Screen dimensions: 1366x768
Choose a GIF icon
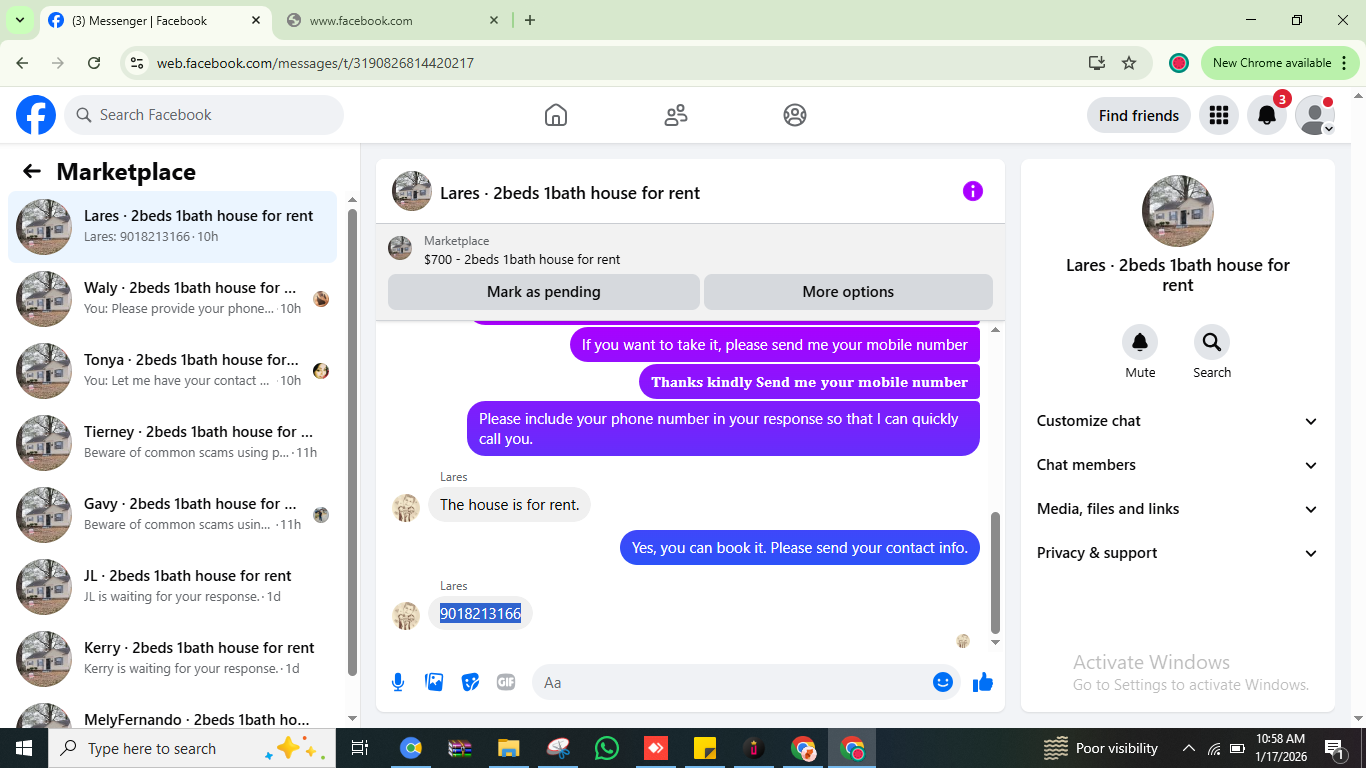[506, 682]
